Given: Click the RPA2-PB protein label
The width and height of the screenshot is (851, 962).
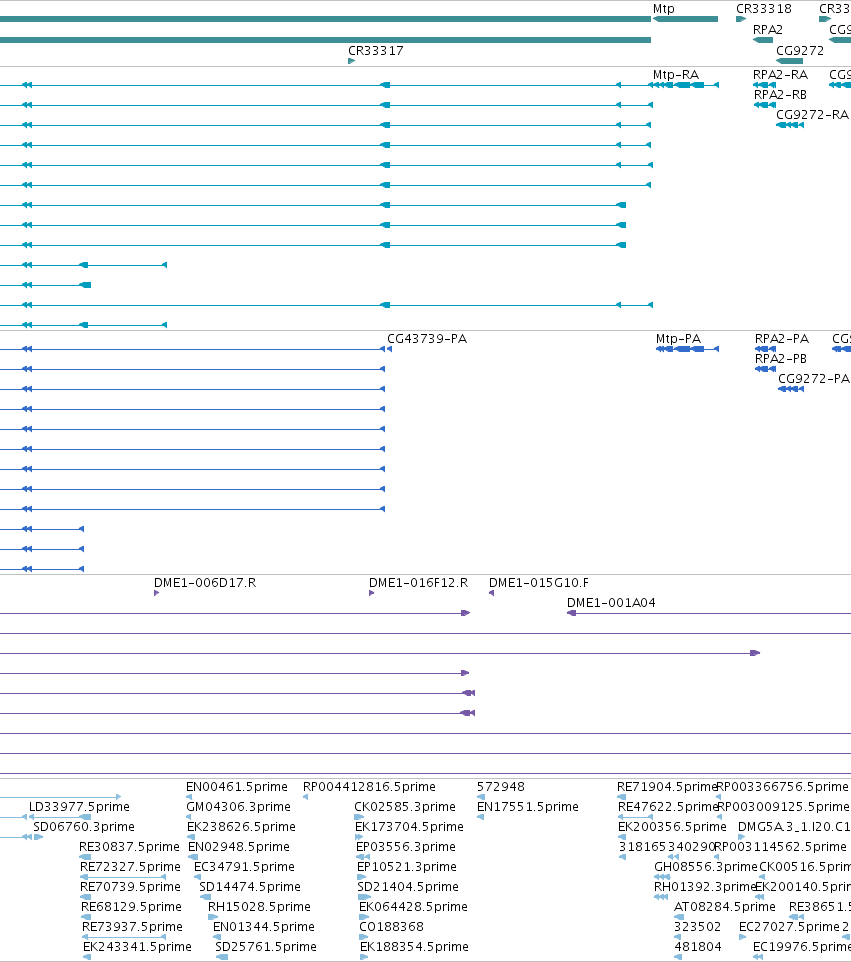Looking at the screenshot, I should [781, 358].
